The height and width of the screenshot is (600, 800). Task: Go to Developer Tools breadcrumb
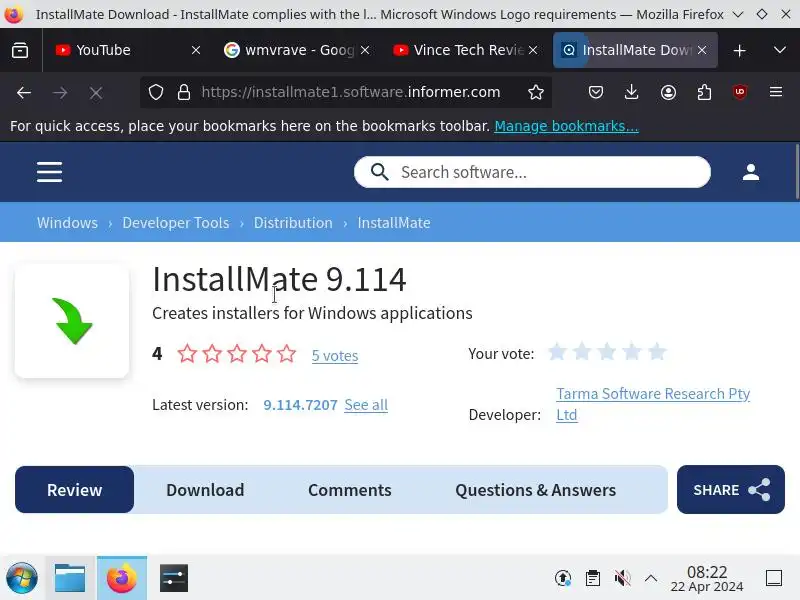tap(176, 223)
